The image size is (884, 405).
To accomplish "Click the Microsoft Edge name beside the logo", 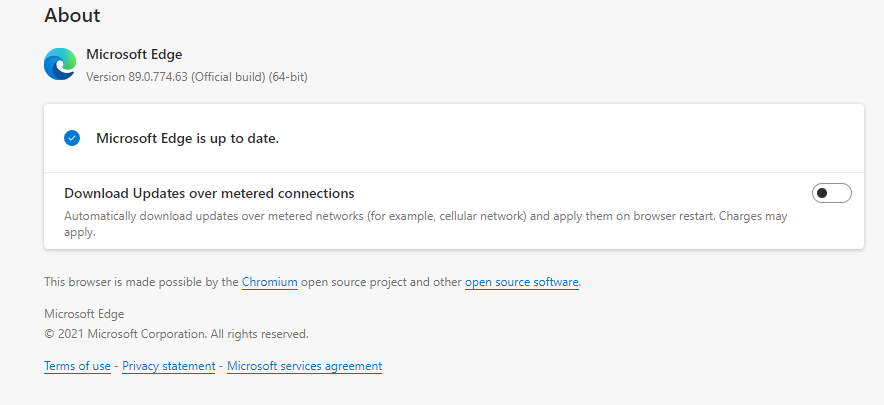I will [134, 54].
